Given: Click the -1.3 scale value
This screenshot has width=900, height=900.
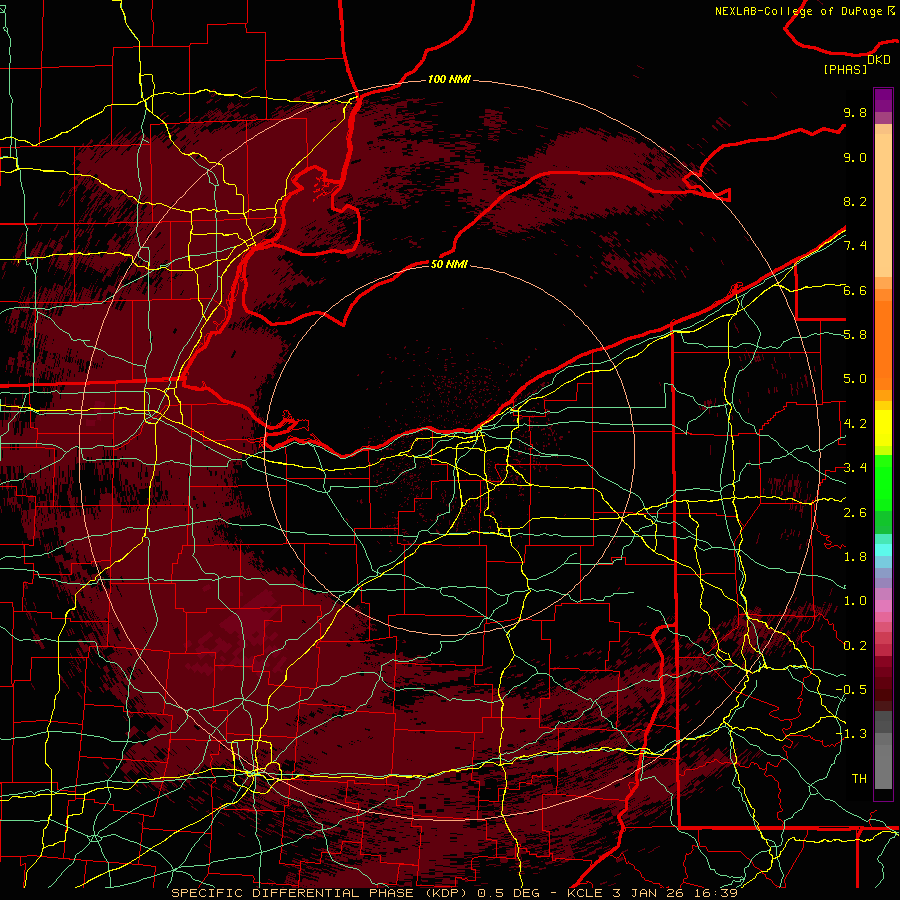Looking at the screenshot, I should pos(851,734).
